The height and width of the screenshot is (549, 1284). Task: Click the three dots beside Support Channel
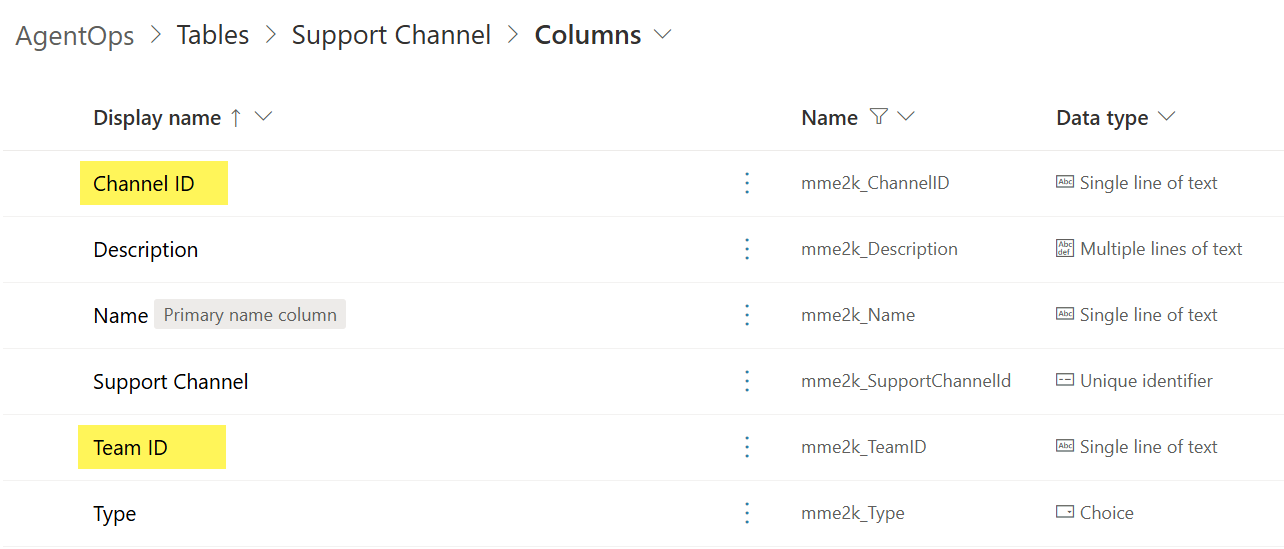(x=746, y=381)
